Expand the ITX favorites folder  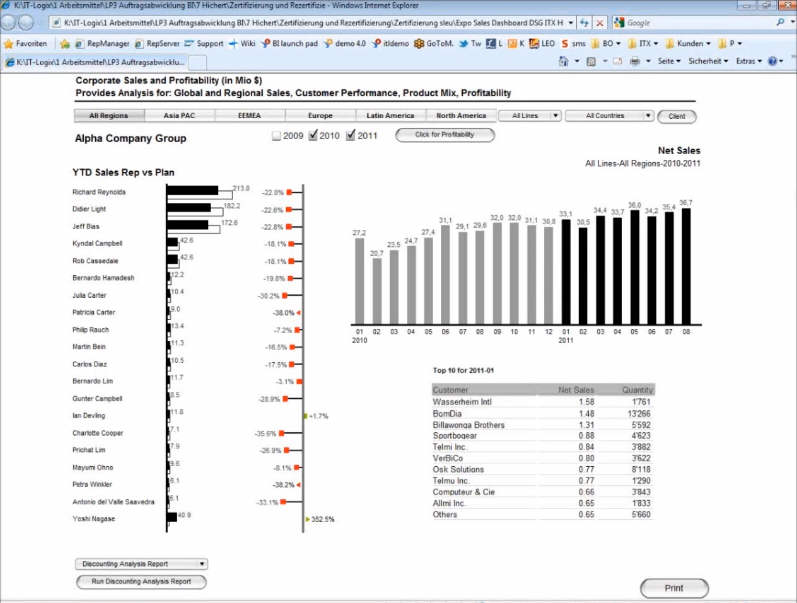point(643,44)
